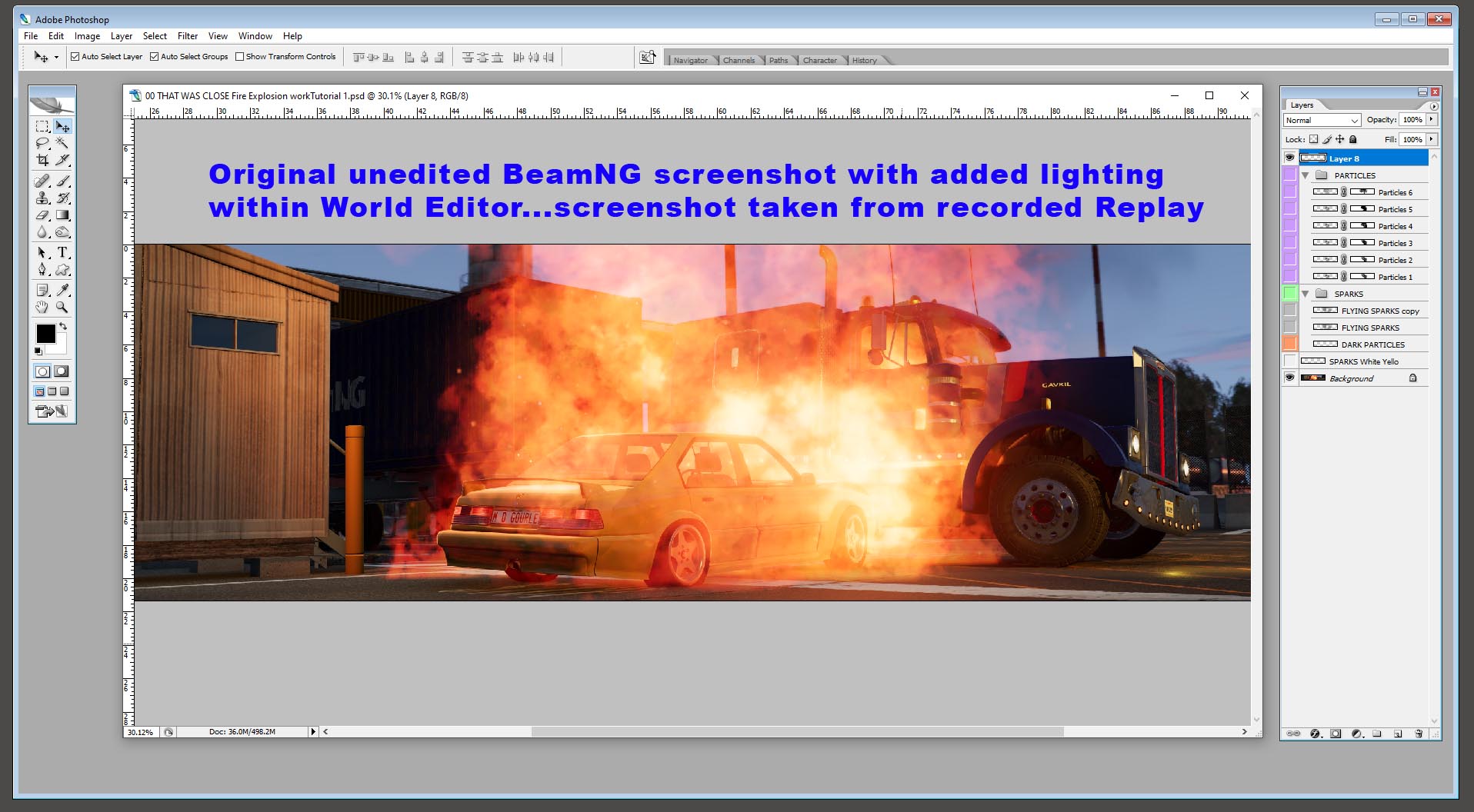This screenshot has width=1474, height=812.
Task: Toggle Lock transparent pixels
Action: click(x=1314, y=139)
